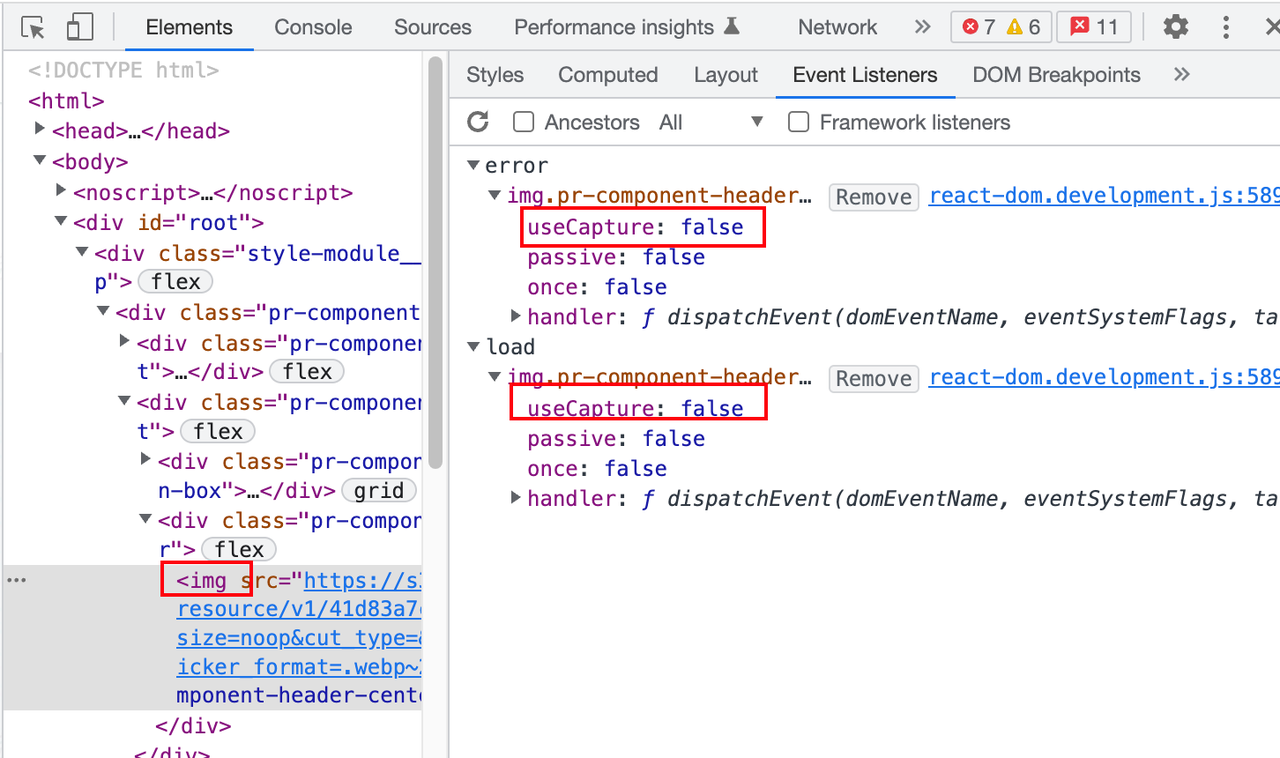Show more DevTools tabs chevron
The height and width of the screenshot is (758, 1280).
point(923,27)
